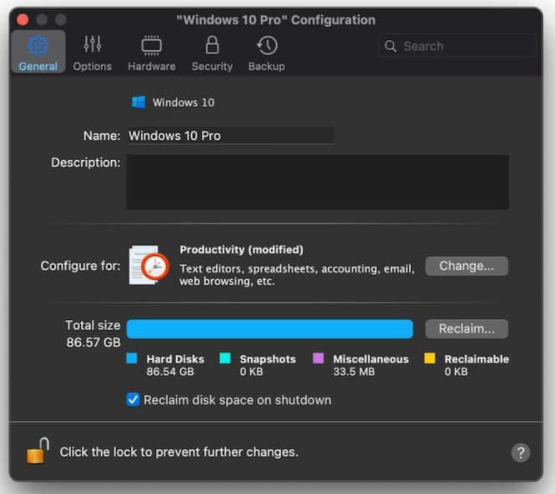
Task: Click the Change... profile button
Action: click(467, 266)
